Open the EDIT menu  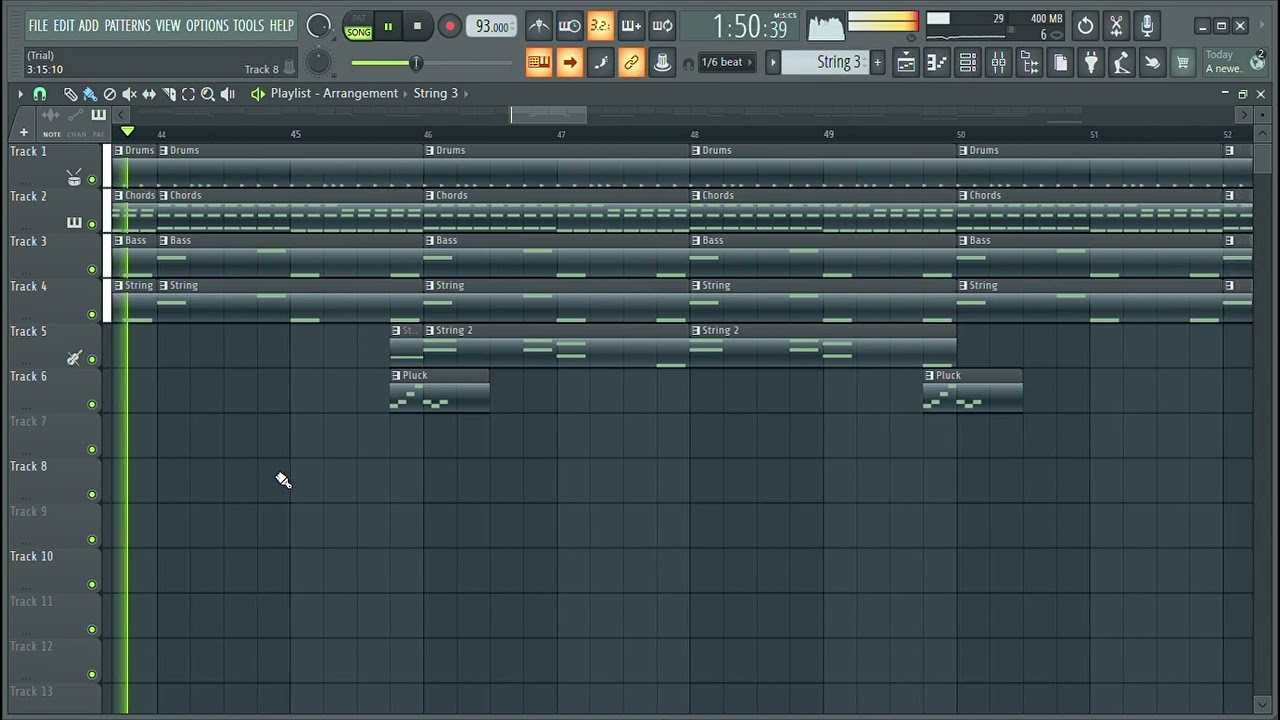tap(64, 25)
